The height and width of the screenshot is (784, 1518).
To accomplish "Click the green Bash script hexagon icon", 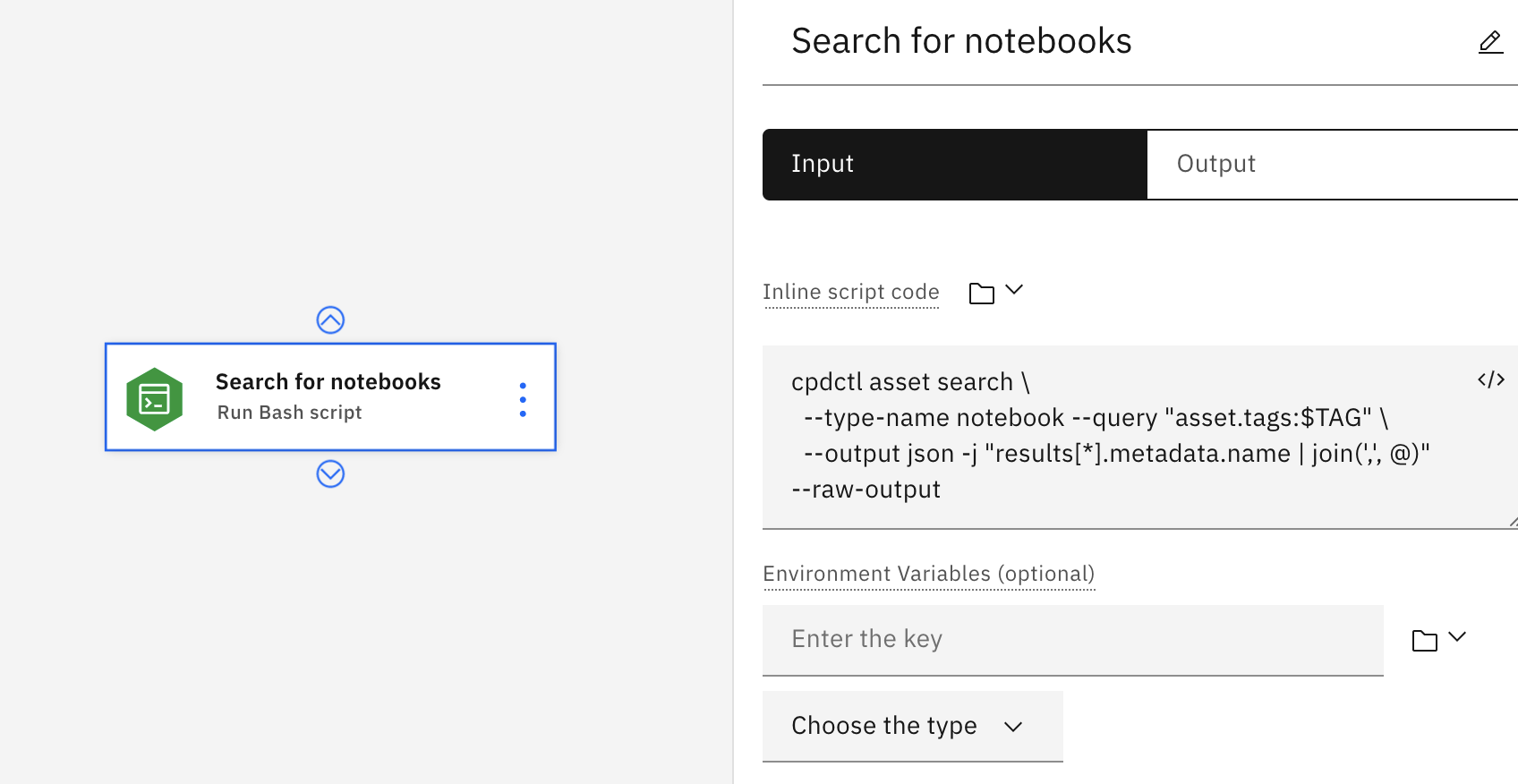I will pyautogui.click(x=155, y=399).
